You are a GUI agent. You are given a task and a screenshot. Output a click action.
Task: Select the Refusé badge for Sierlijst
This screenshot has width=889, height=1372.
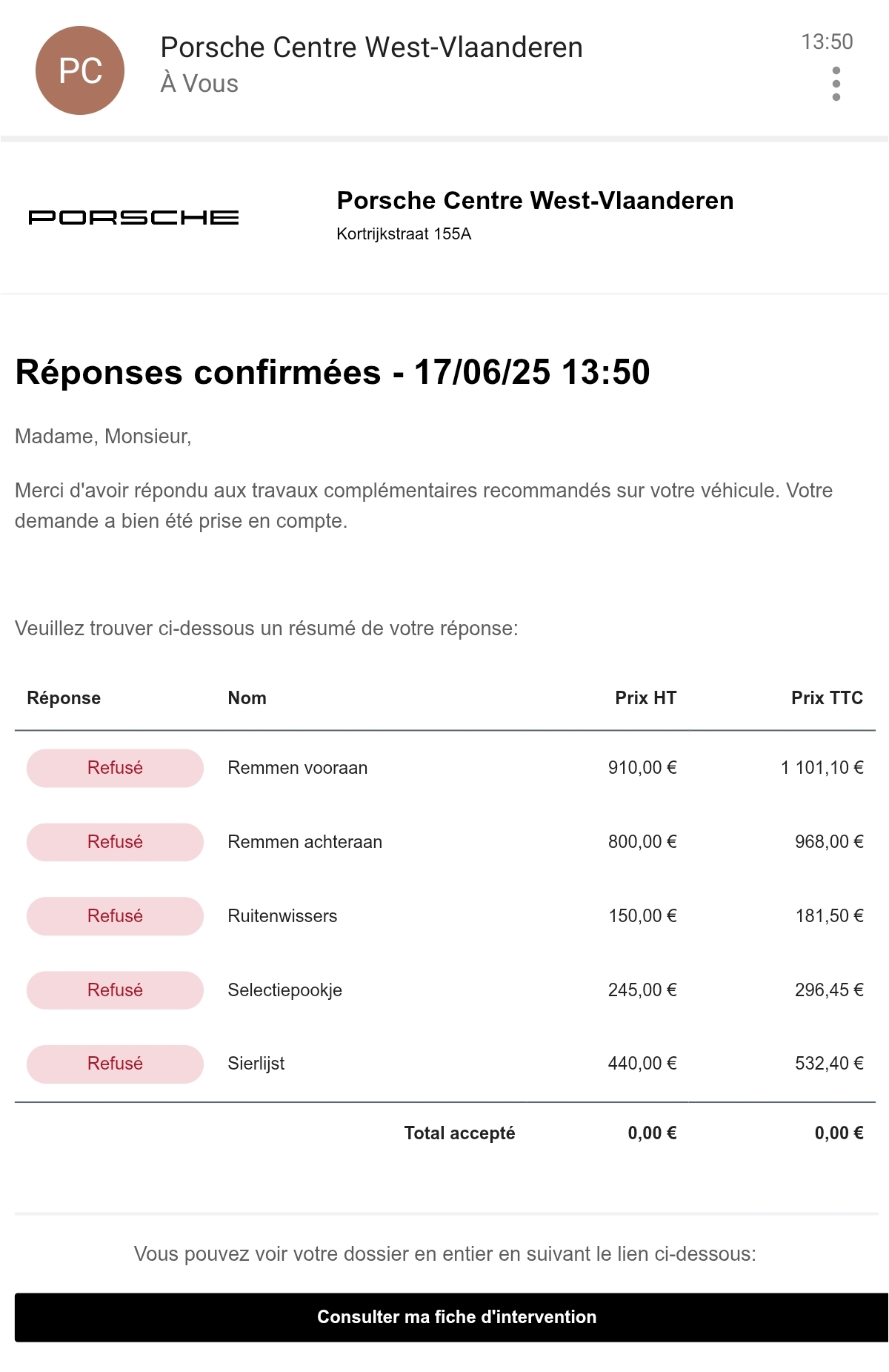(115, 1064)
